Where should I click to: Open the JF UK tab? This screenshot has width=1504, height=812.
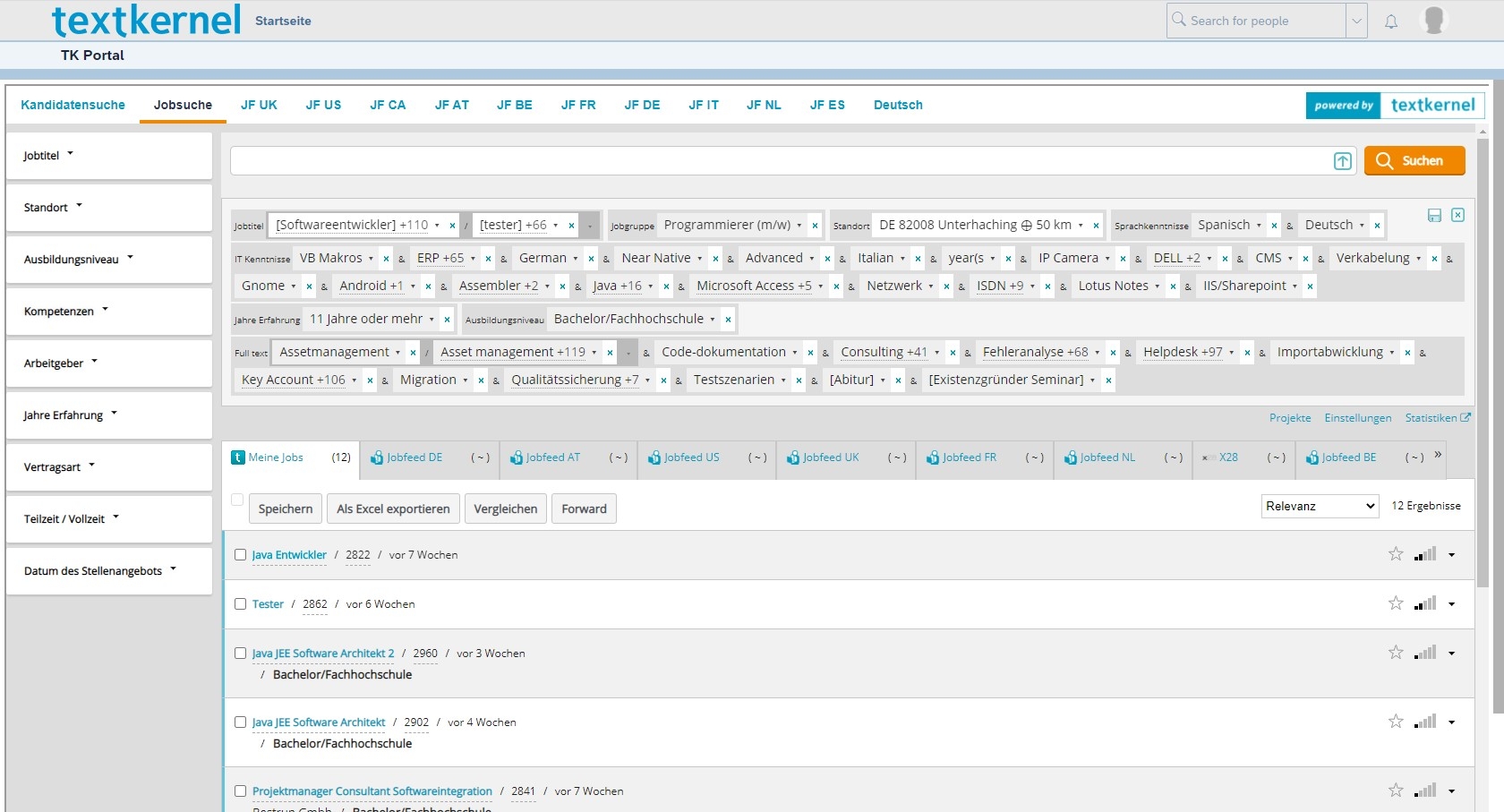pyautogui.click(x=259, y=105)
